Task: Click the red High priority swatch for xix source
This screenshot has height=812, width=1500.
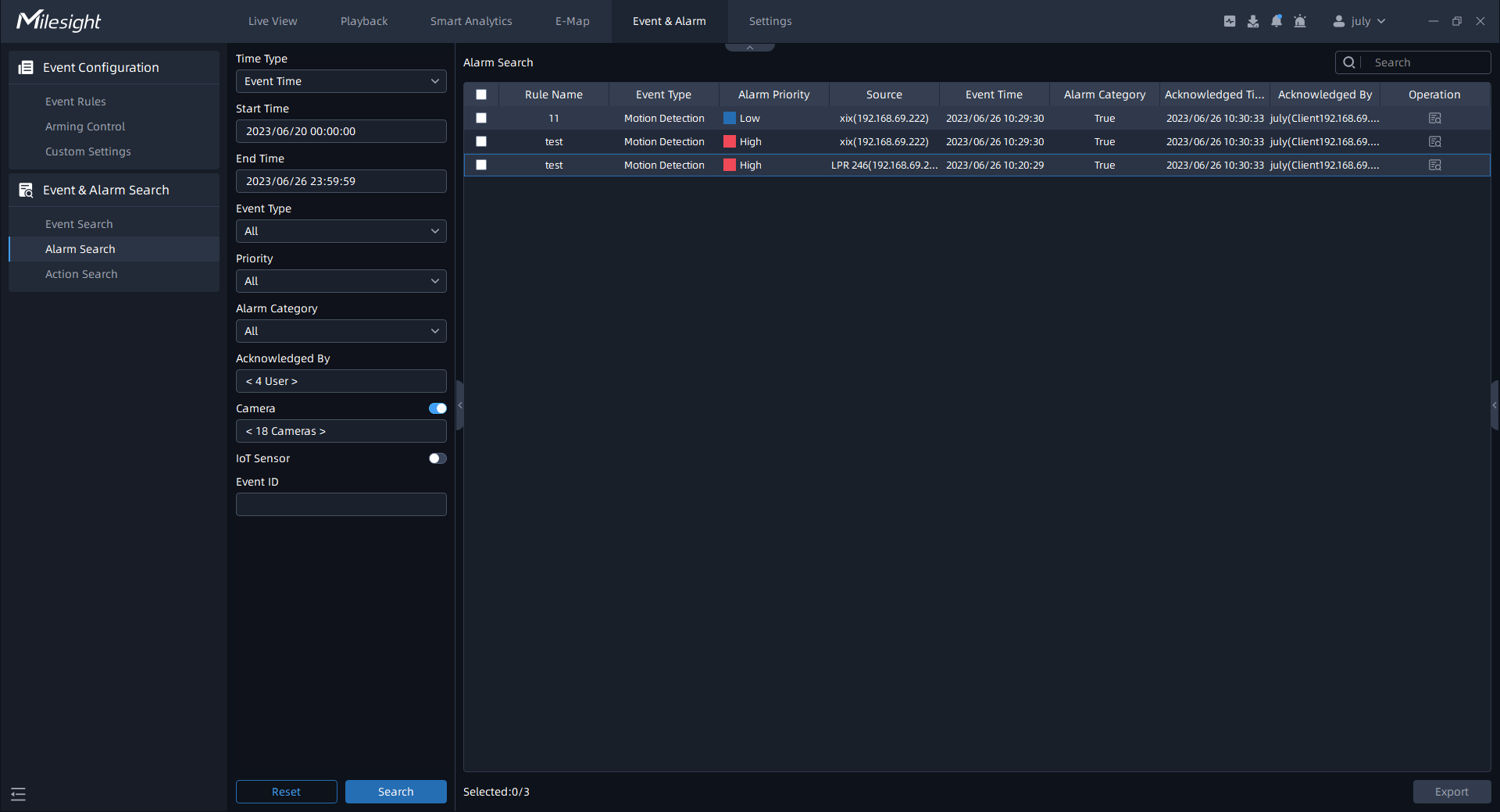Action: (730, 142)
